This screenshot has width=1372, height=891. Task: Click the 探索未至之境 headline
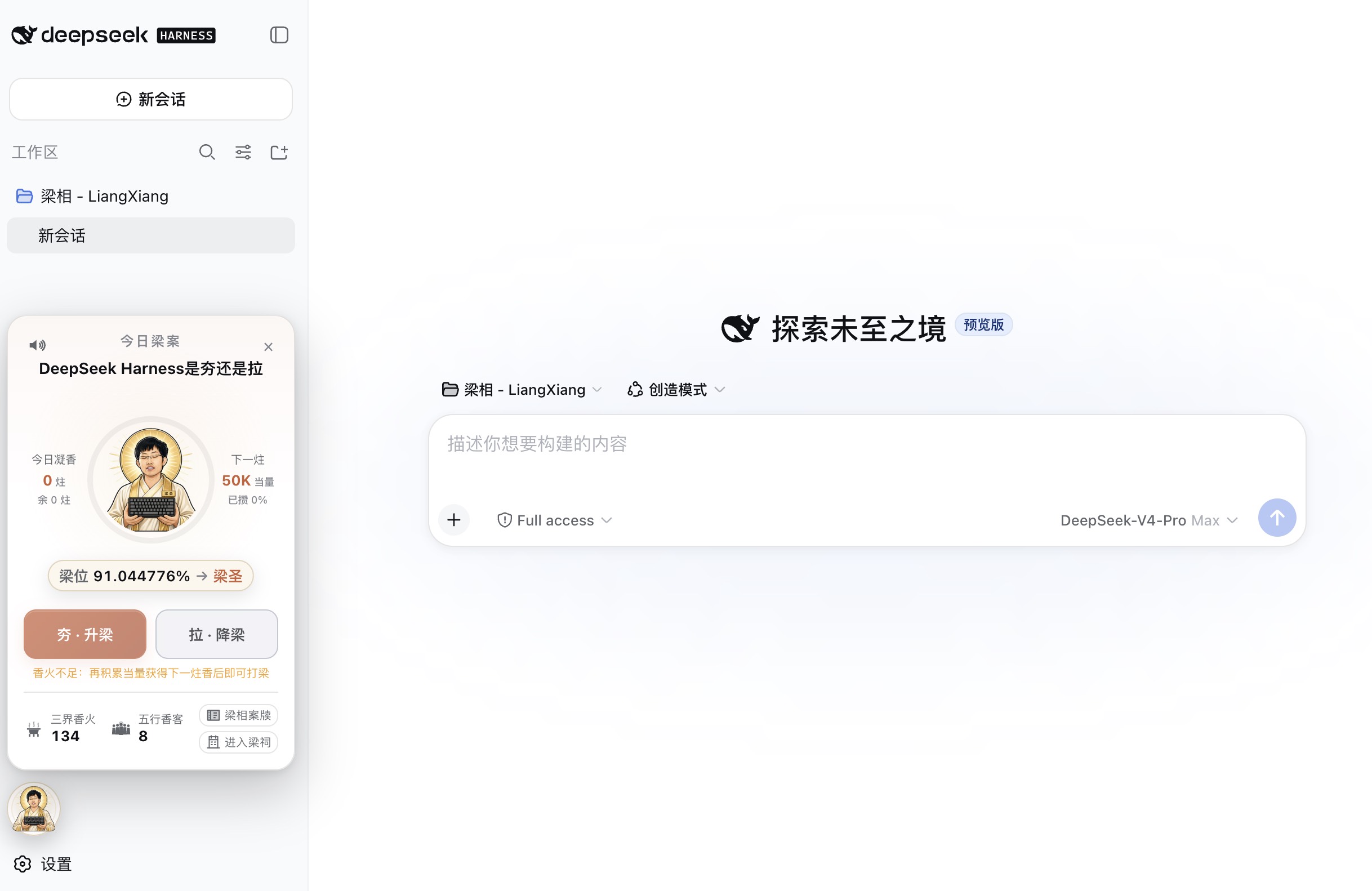[858, 329]
